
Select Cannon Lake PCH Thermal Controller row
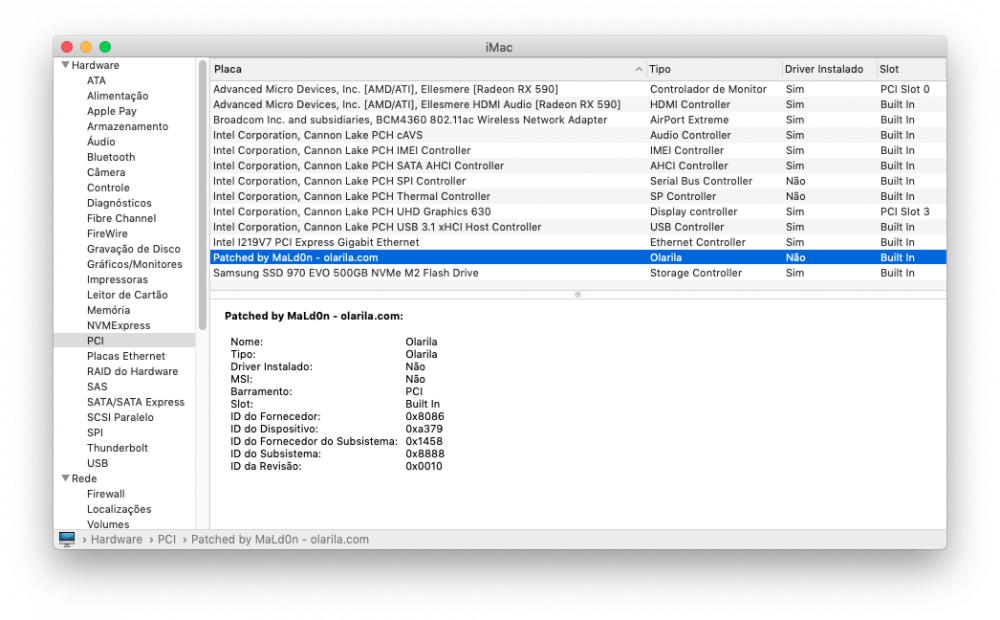(578, 196)
